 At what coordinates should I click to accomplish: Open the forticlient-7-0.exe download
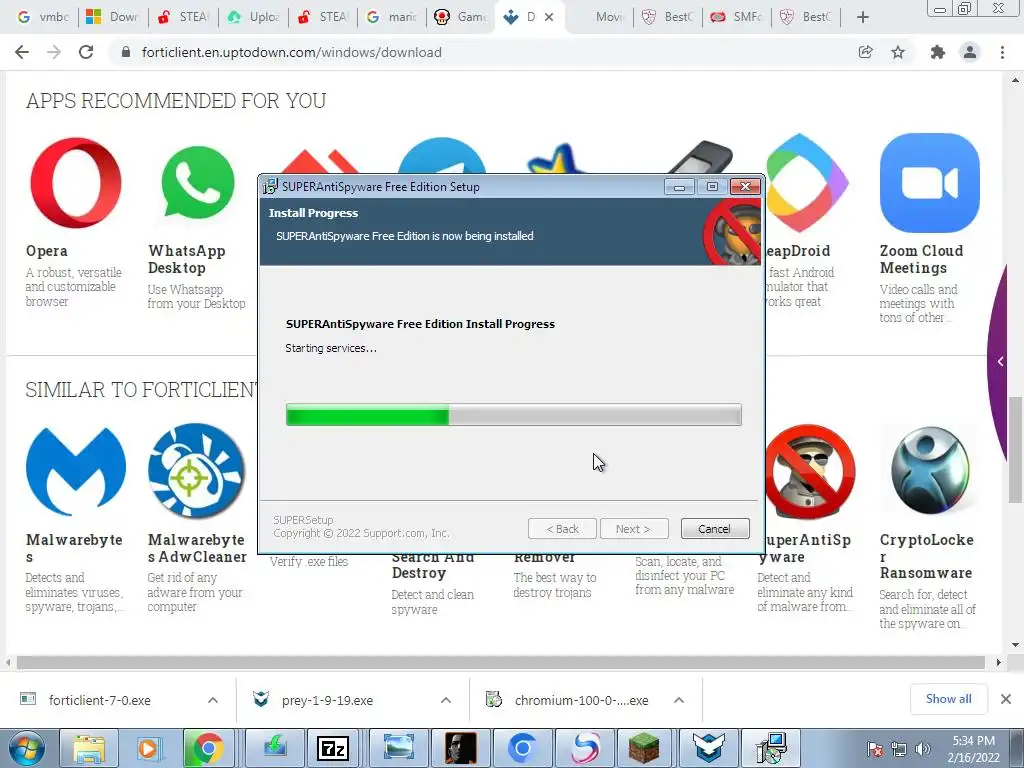[99, 700]
